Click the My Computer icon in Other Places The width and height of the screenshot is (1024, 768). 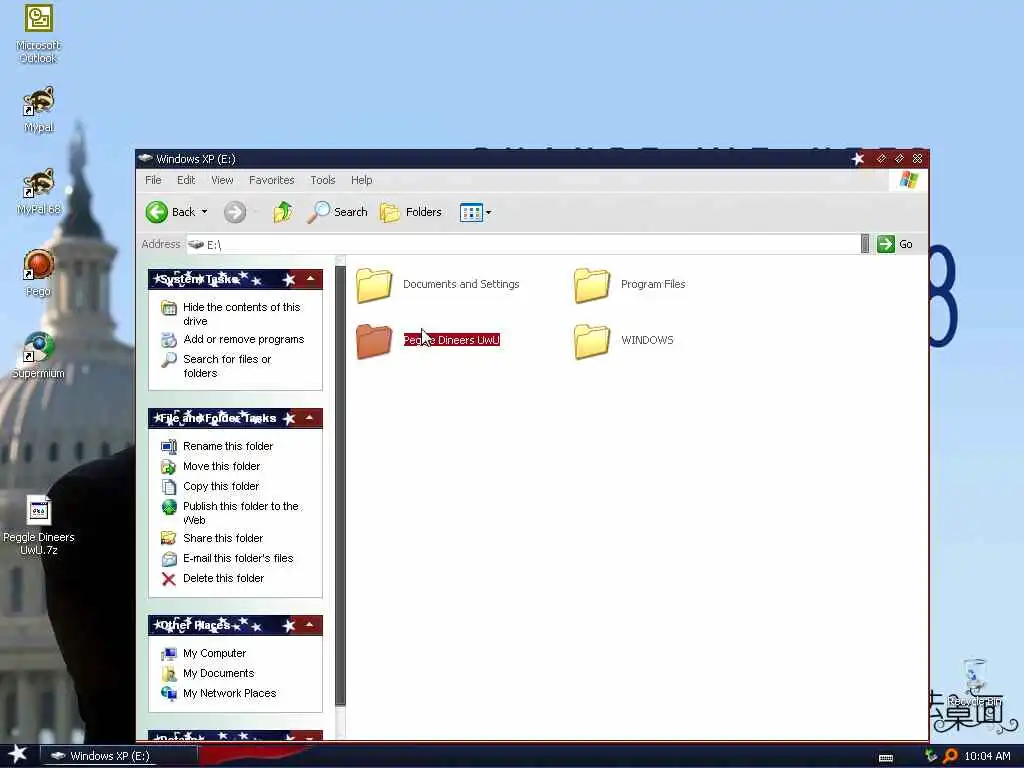[169, 654]
